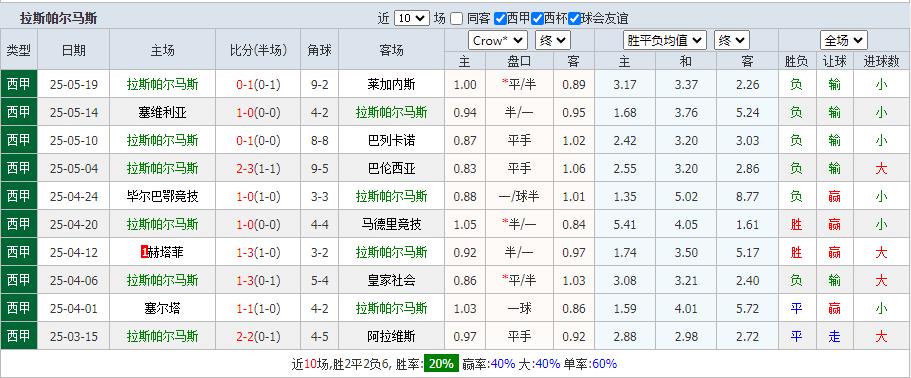
Task: Click the 日期 column header
Action: click(74, 50)
